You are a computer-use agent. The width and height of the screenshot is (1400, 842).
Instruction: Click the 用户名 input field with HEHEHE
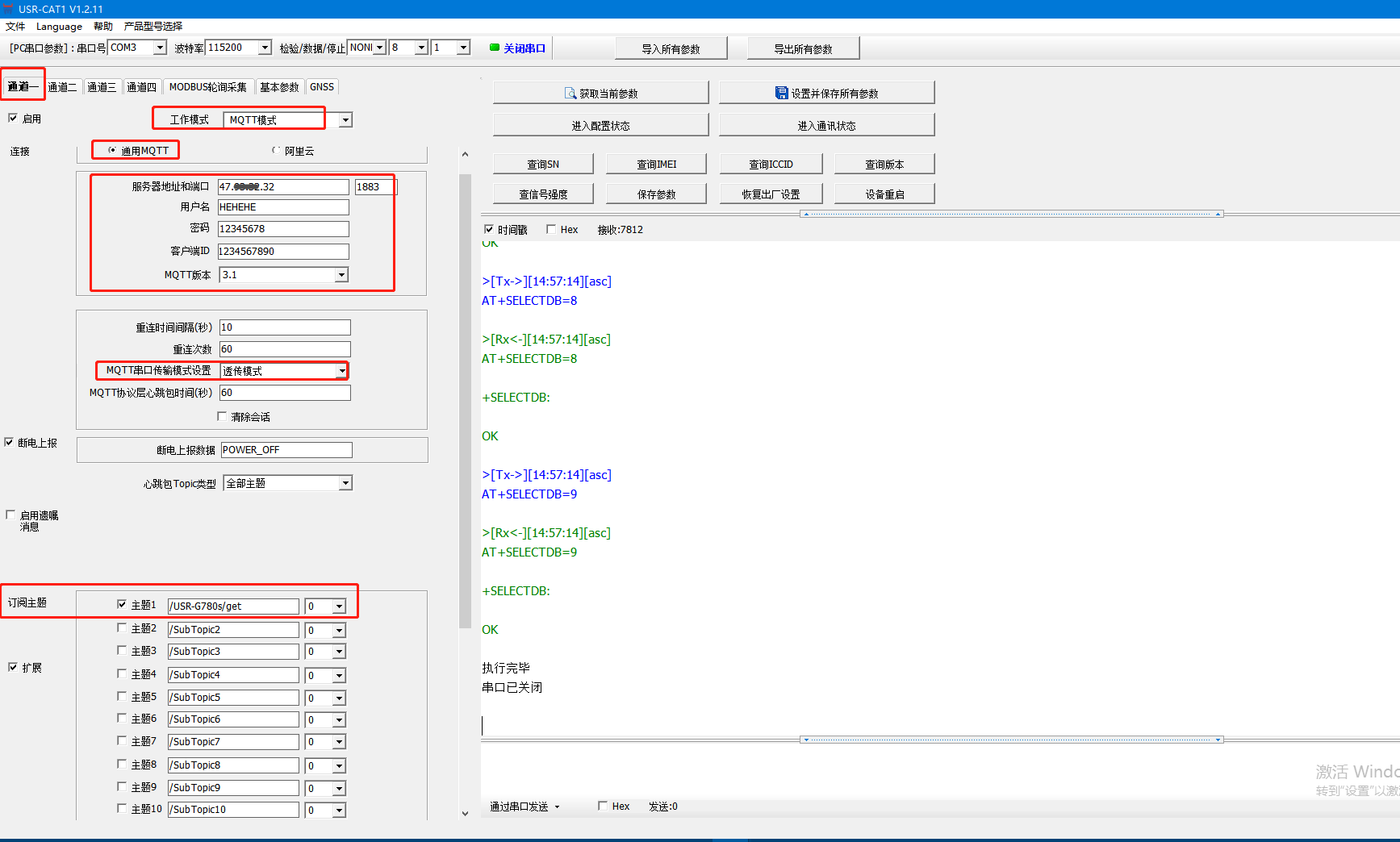click(x=283, y=207)
